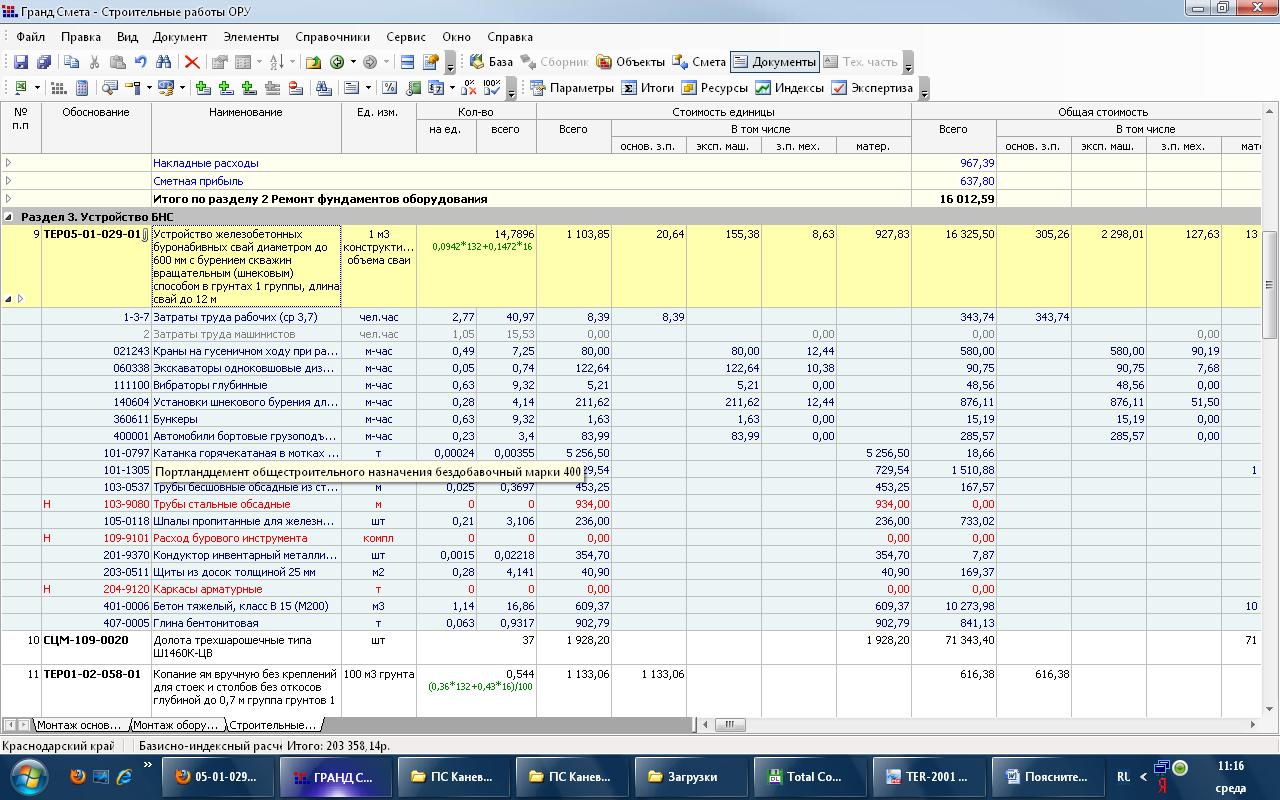This screenshot has height=800, width=1280.
Task: Open the Справочники menu
Action: pos(332,37)
